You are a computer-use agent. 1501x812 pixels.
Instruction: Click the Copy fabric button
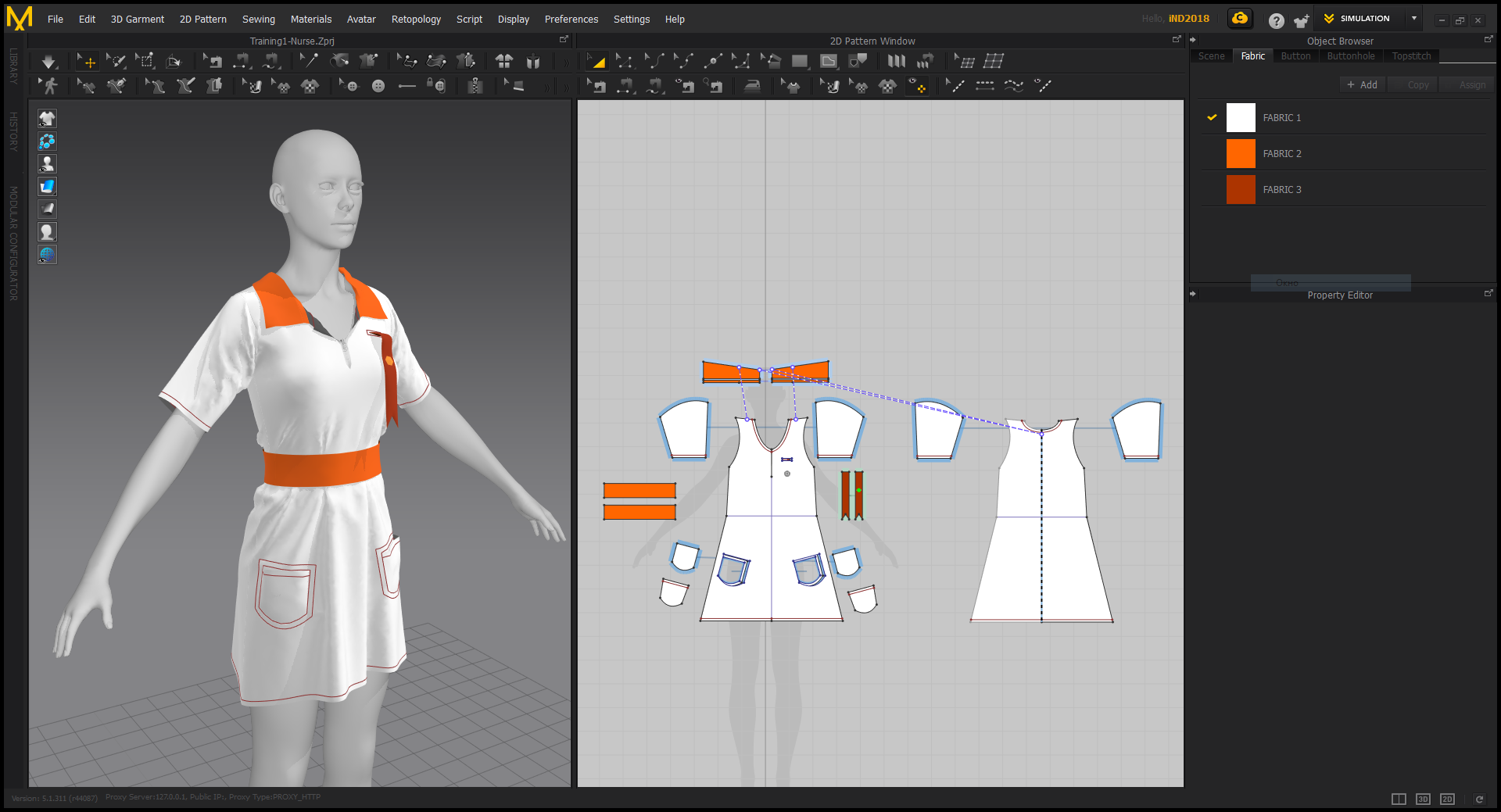pos(1413,84)
